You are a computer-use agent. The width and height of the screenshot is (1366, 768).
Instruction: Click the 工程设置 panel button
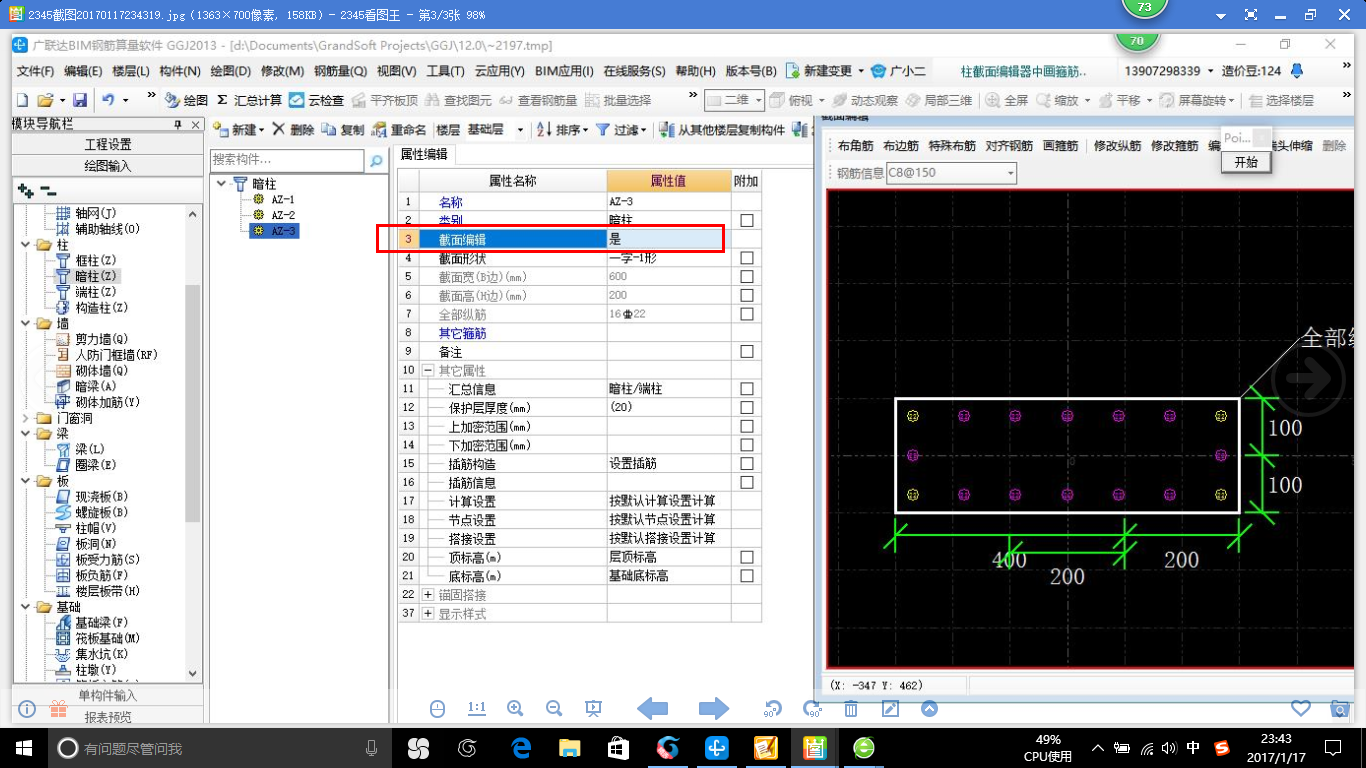coord(108,145)
